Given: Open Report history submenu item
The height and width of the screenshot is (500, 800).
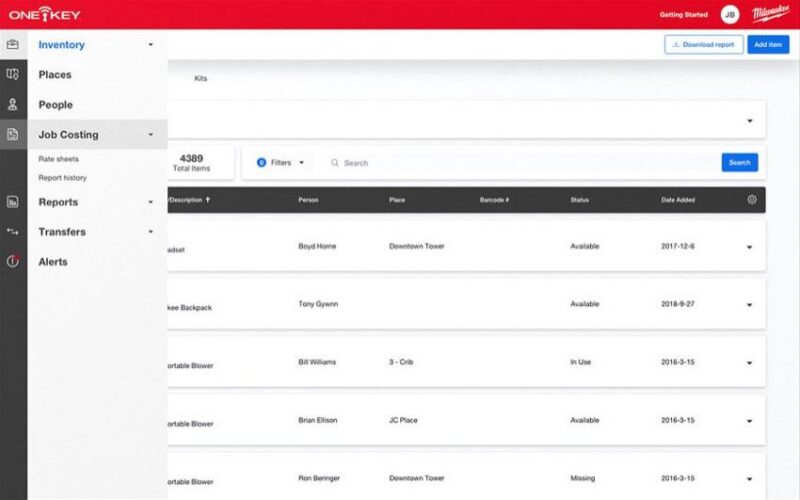Looking at the screenshot, I should pos(63,178).
